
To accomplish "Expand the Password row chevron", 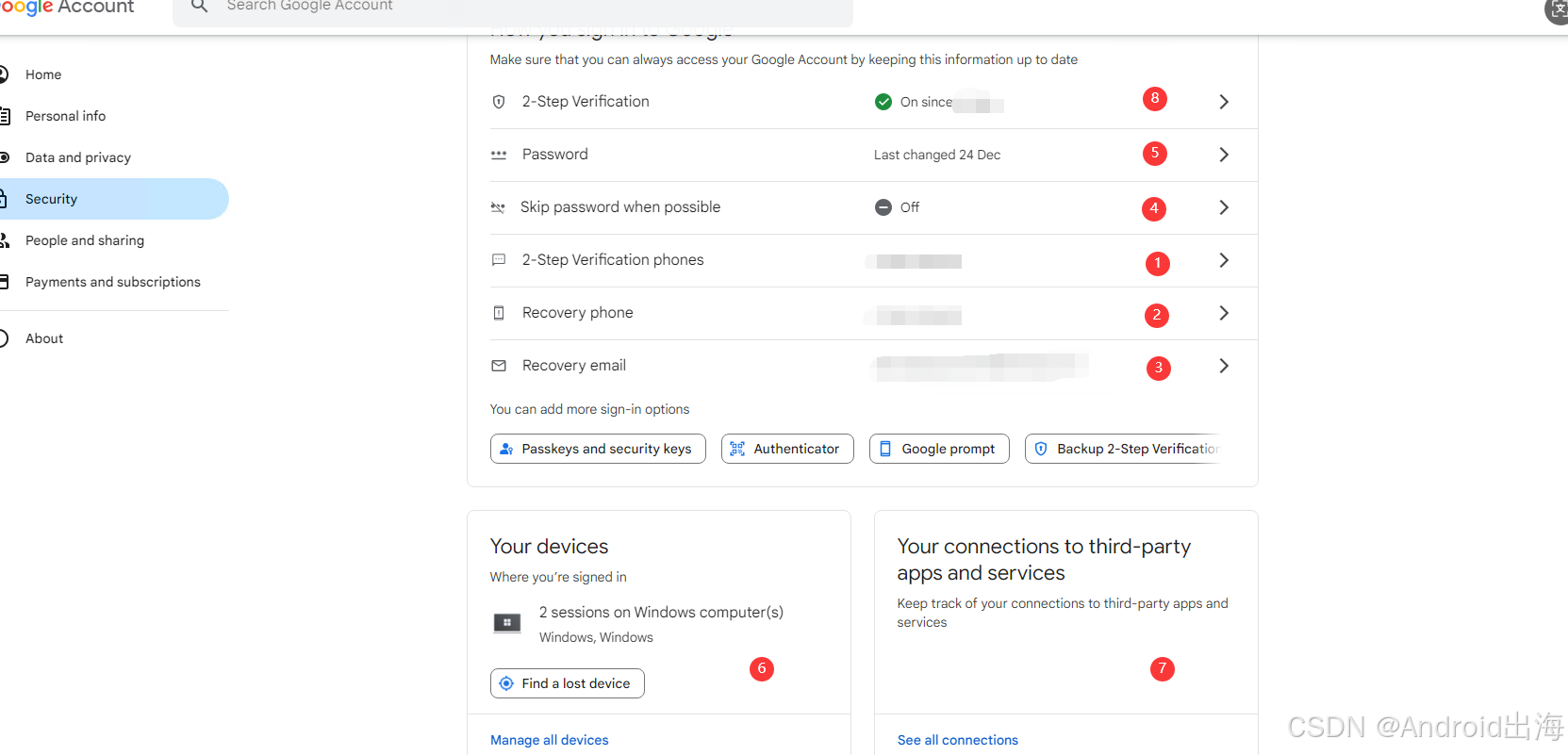I will tap(1224, 155).
